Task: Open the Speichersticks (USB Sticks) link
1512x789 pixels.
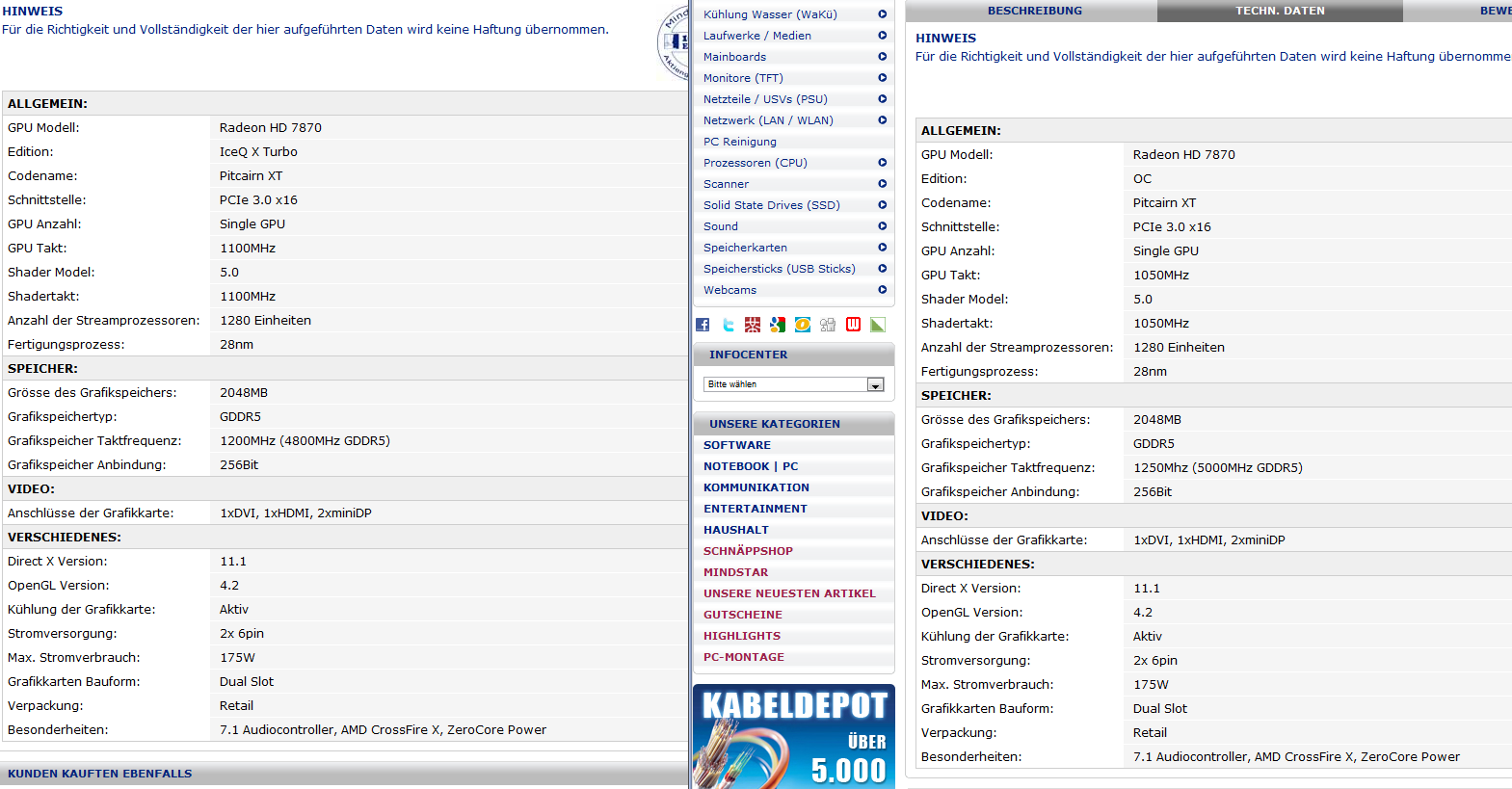Action: pos(780,269)
